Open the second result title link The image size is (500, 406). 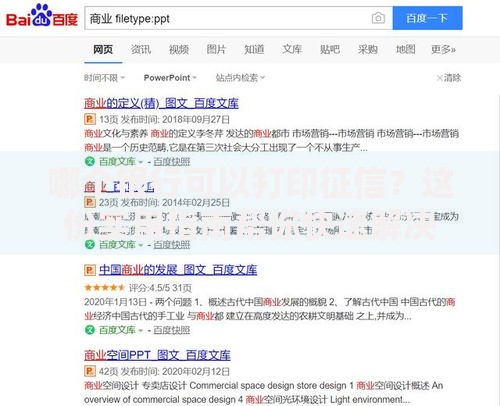click(x=119, y=187)
